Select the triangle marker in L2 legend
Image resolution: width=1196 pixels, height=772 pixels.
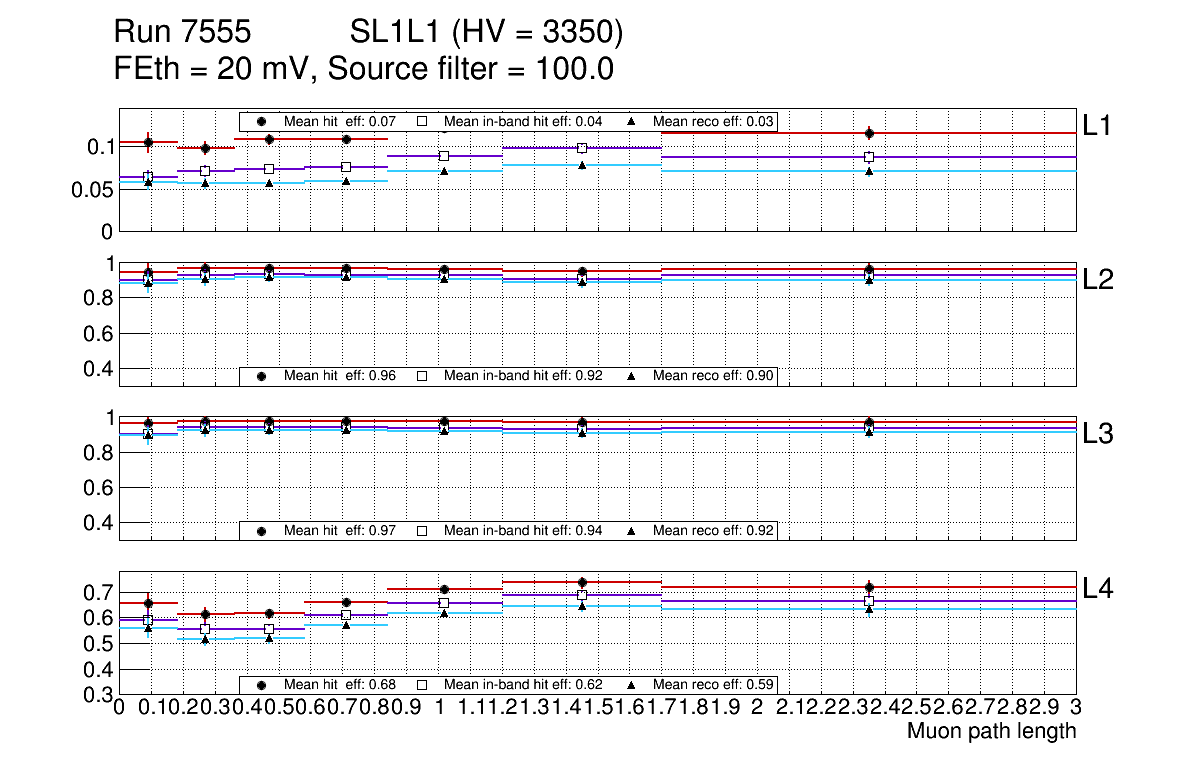pos(632,376)
